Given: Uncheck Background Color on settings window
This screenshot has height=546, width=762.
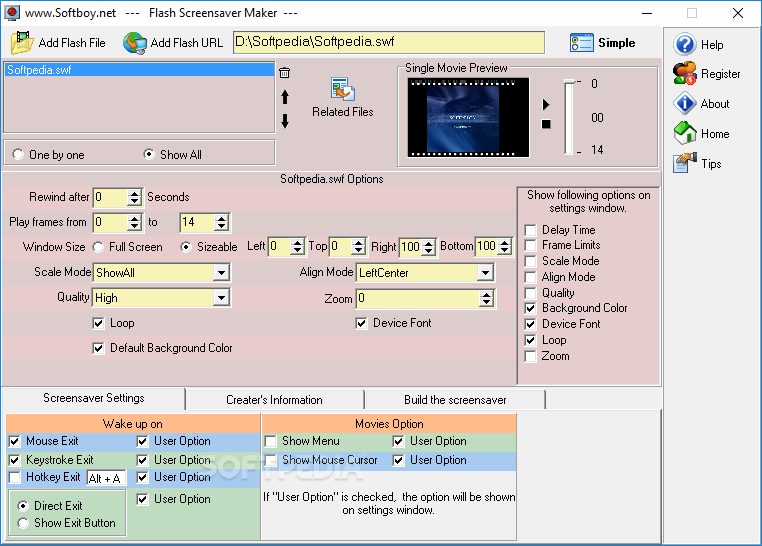Looking at the screenshot, I should point(531,308).
